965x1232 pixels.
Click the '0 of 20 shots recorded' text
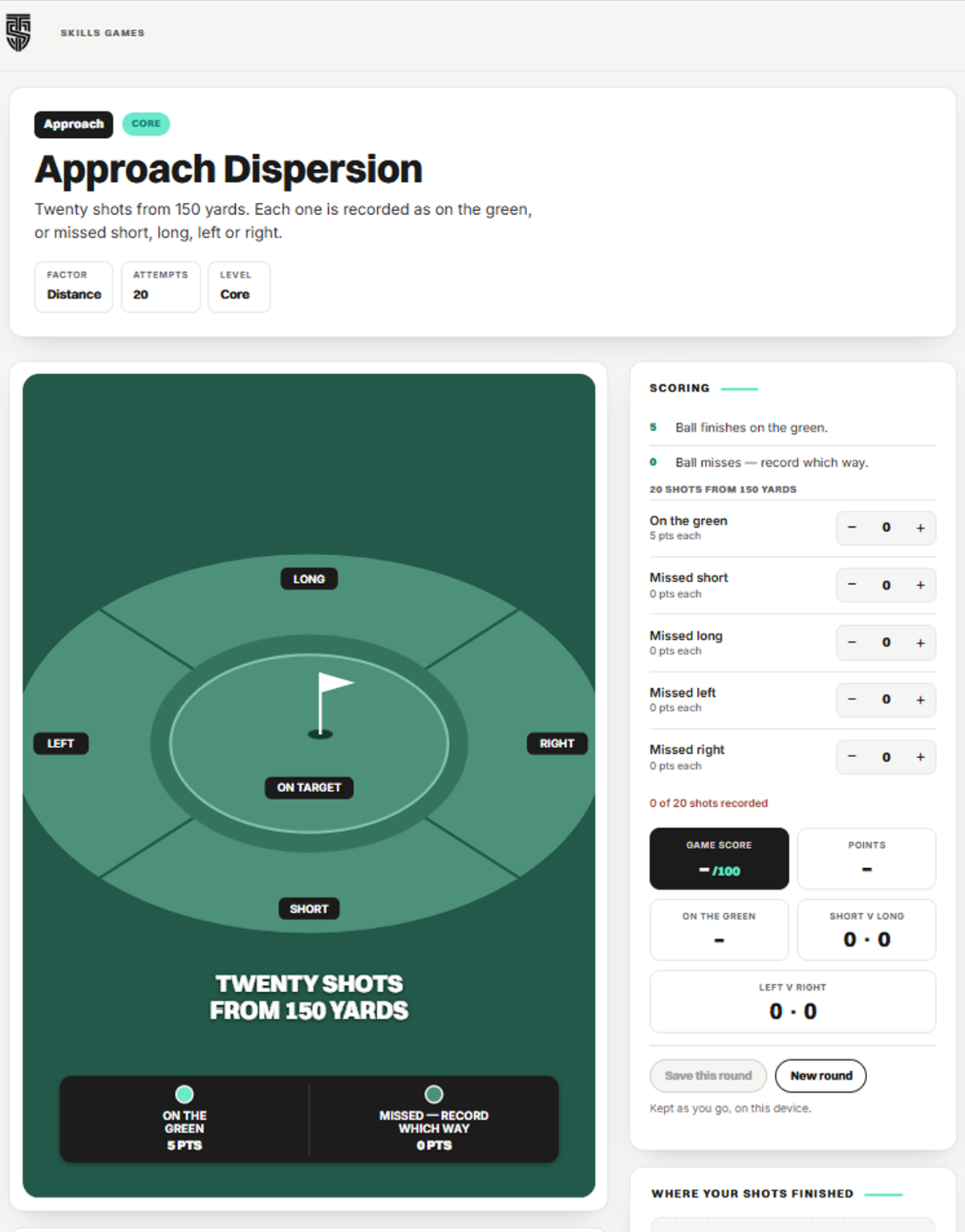coord(708,803)
